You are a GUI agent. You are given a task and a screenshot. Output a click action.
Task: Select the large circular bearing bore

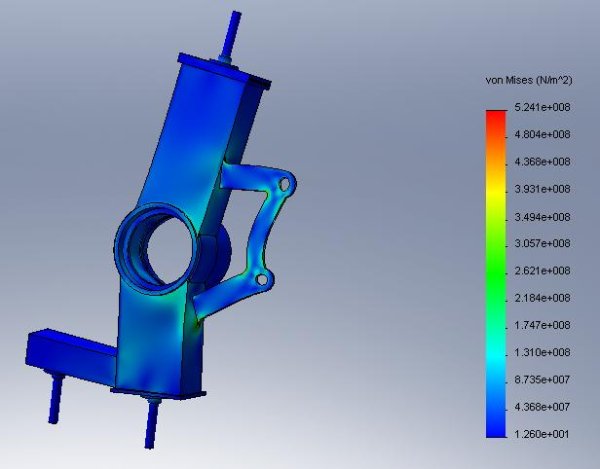[155, 243]
